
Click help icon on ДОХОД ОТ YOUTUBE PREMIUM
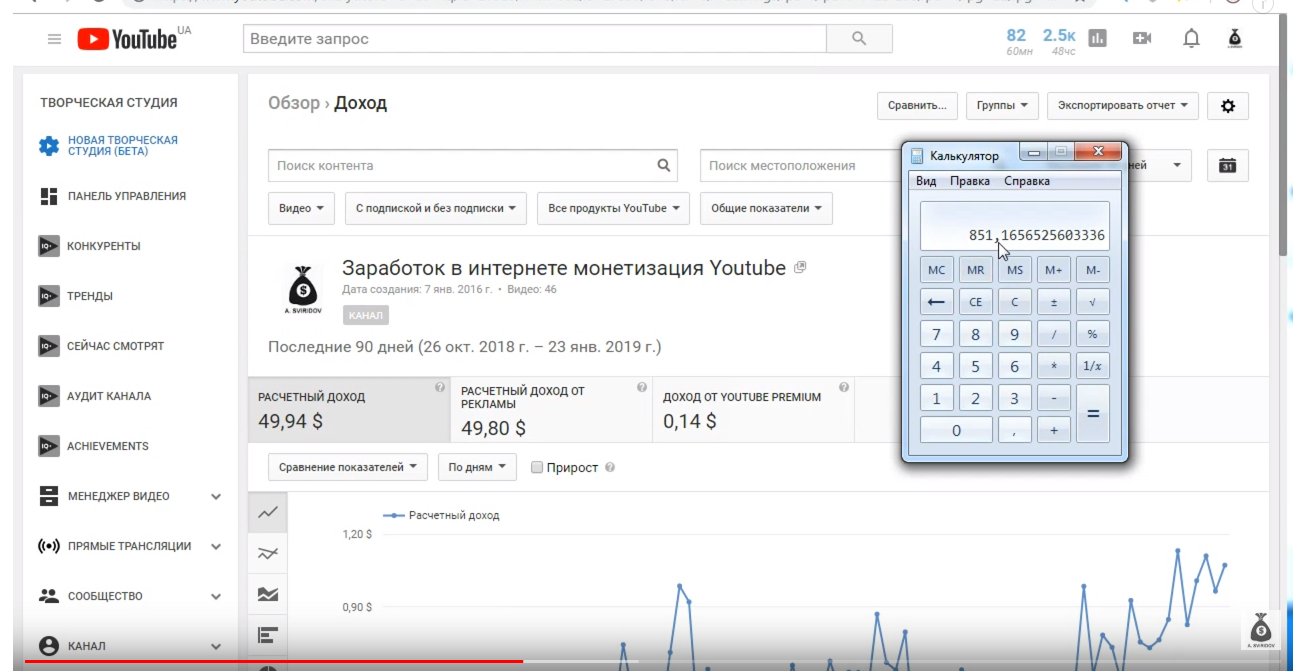(844, 387)
